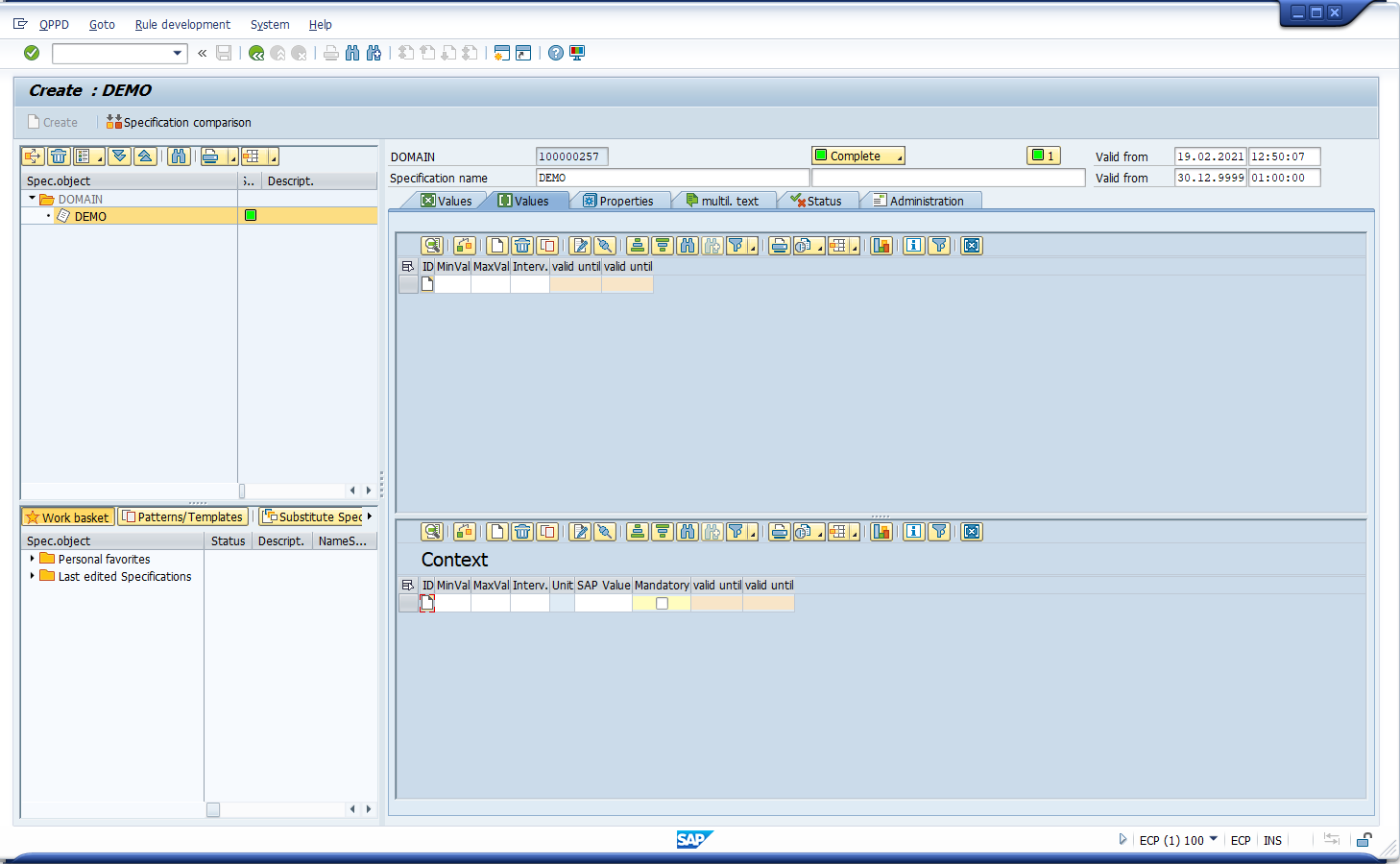This screenshot has height=864, width=1400.
Task: Click the green Back arrow icon
Action: (x=256, y=53)
